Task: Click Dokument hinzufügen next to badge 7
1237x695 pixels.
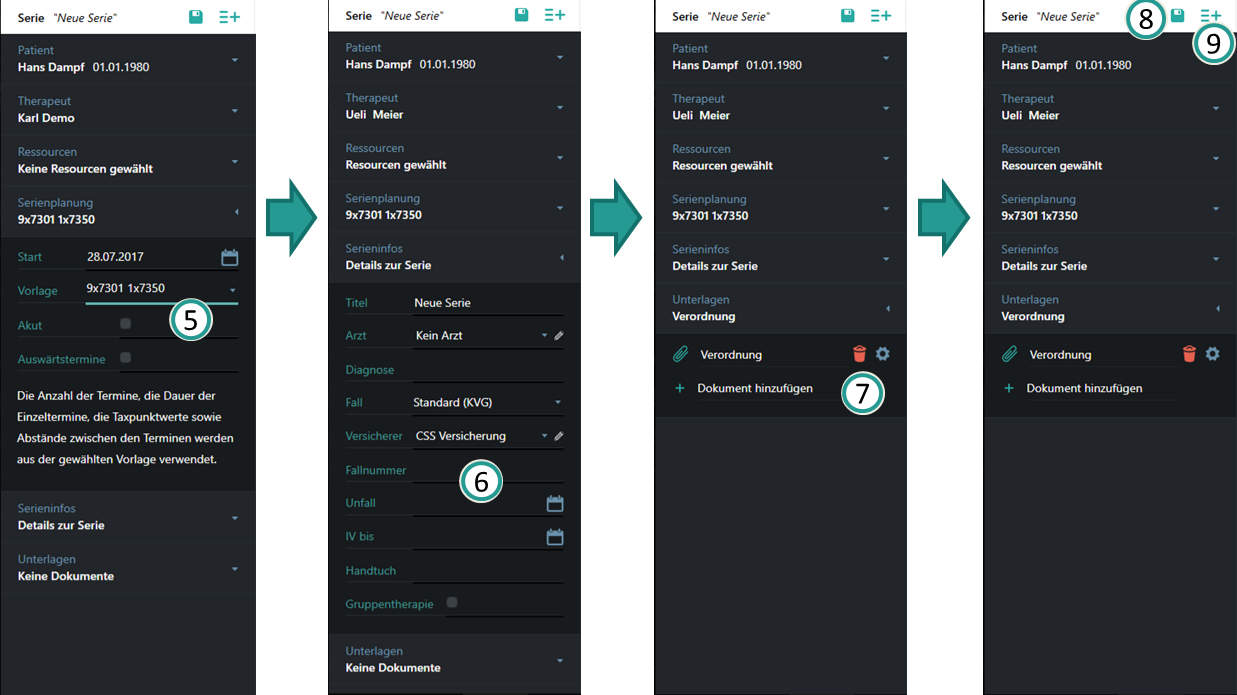Action: pos(754,388)
